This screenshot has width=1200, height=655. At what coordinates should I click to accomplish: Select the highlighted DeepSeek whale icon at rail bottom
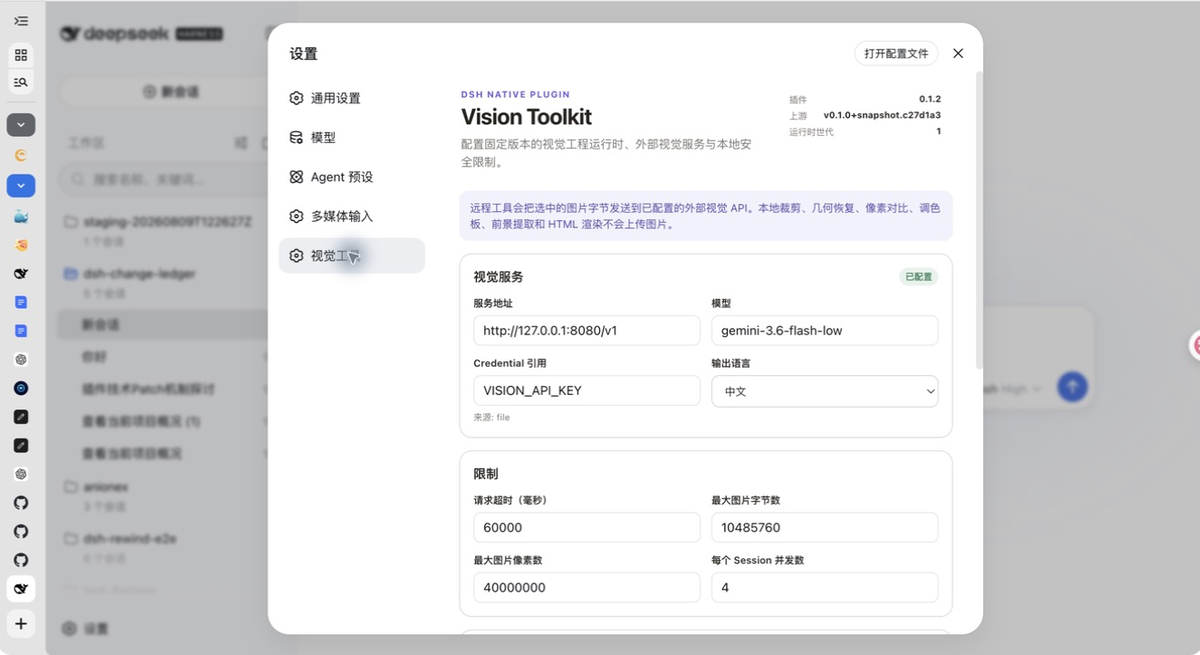21,589
